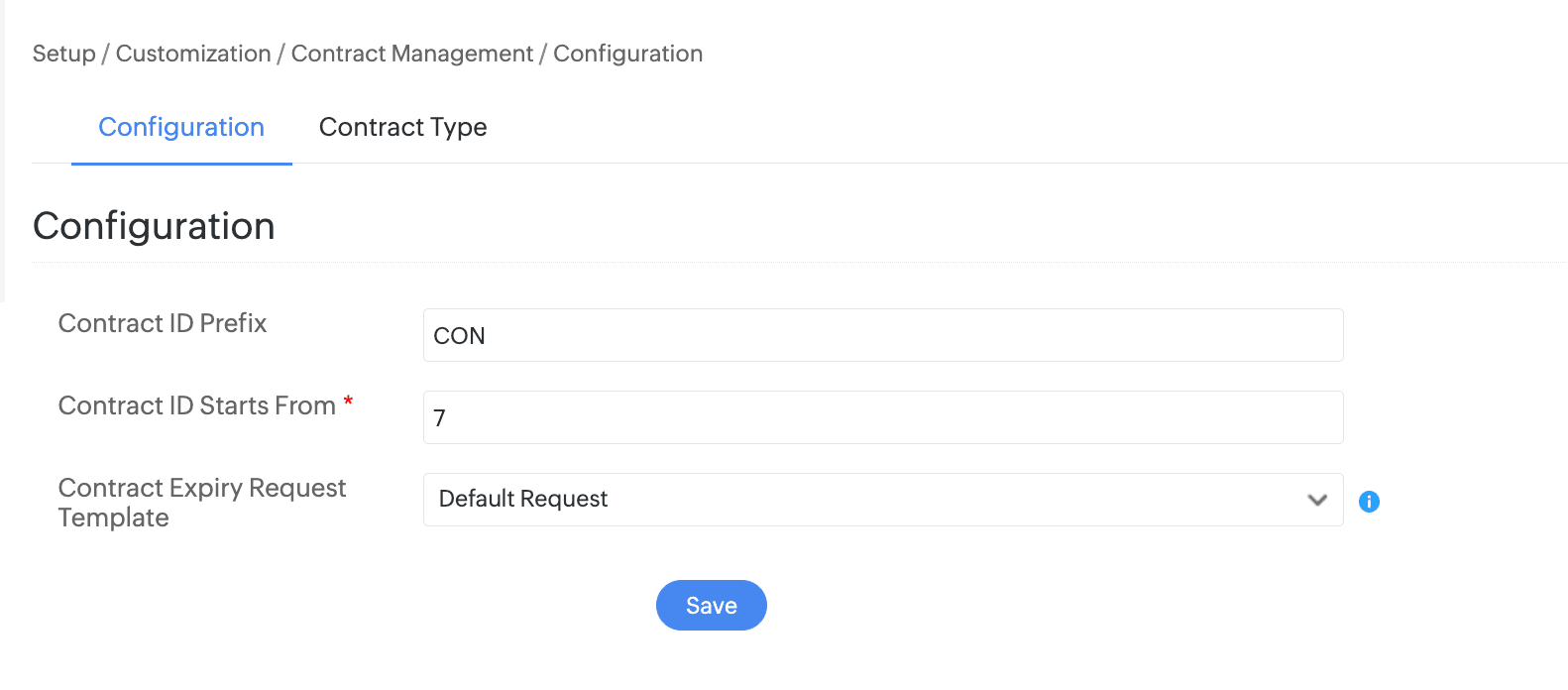Go to Setup in the breadcrumb
1568x690 pixels.
pos(63,54)
